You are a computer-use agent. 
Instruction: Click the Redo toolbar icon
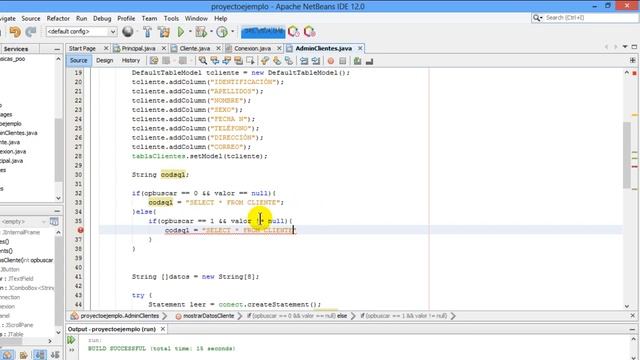[31, 32]
